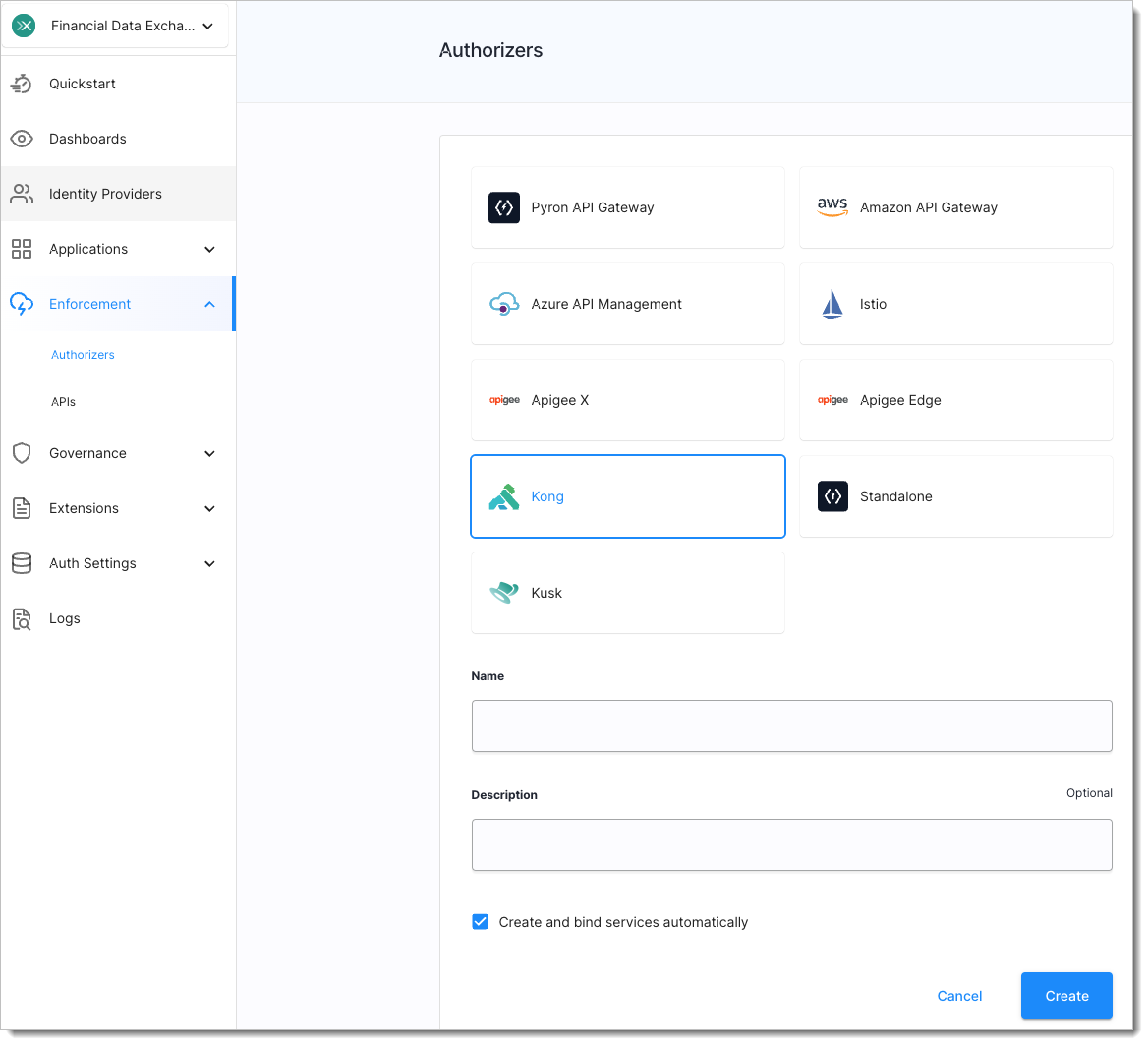Choose the Apigee X authorizer label
The height and width of the screenshot is (1045, 1148).
pyautogui.click(x=560, y=400)
